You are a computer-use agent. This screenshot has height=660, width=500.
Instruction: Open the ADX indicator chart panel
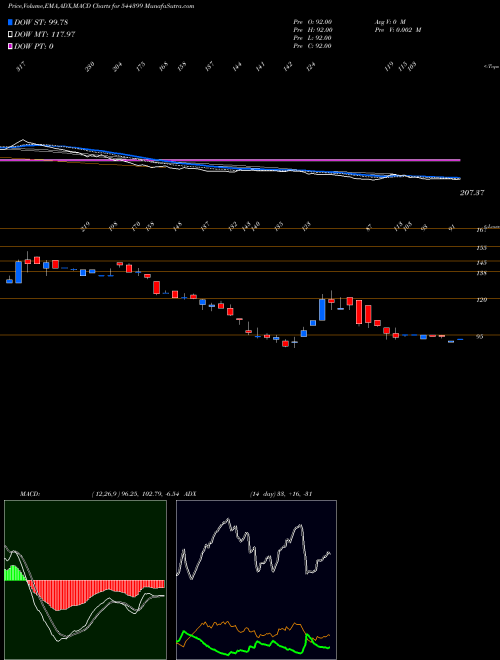(256, 580)
